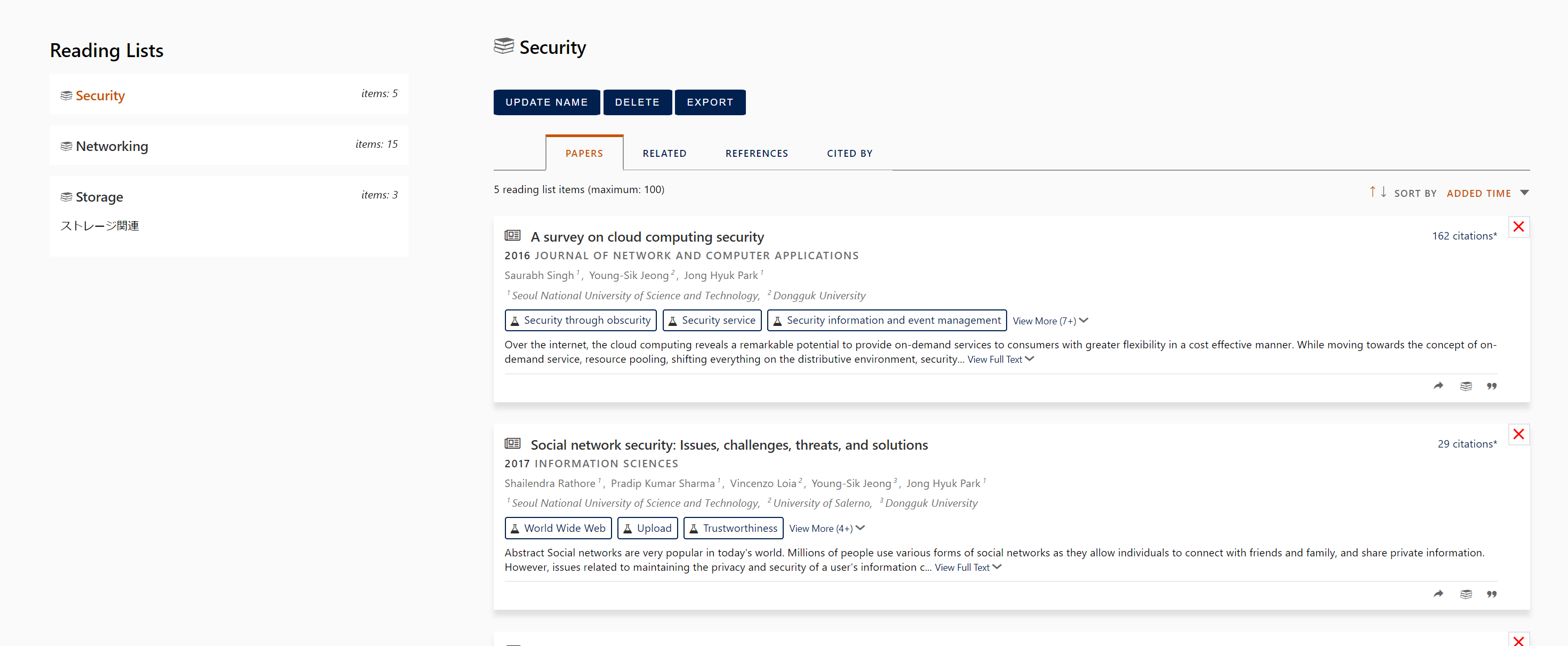The height and width of the screenshot is (646, 1568).
Task: Expand View More (4+) topics
Action: [826, 529]
